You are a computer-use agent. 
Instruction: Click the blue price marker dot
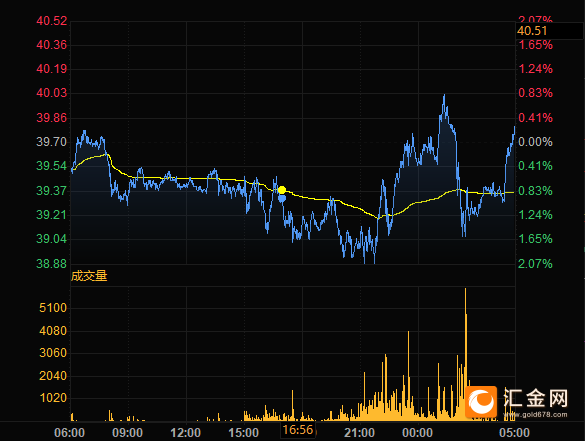click(x=282, y=198)
